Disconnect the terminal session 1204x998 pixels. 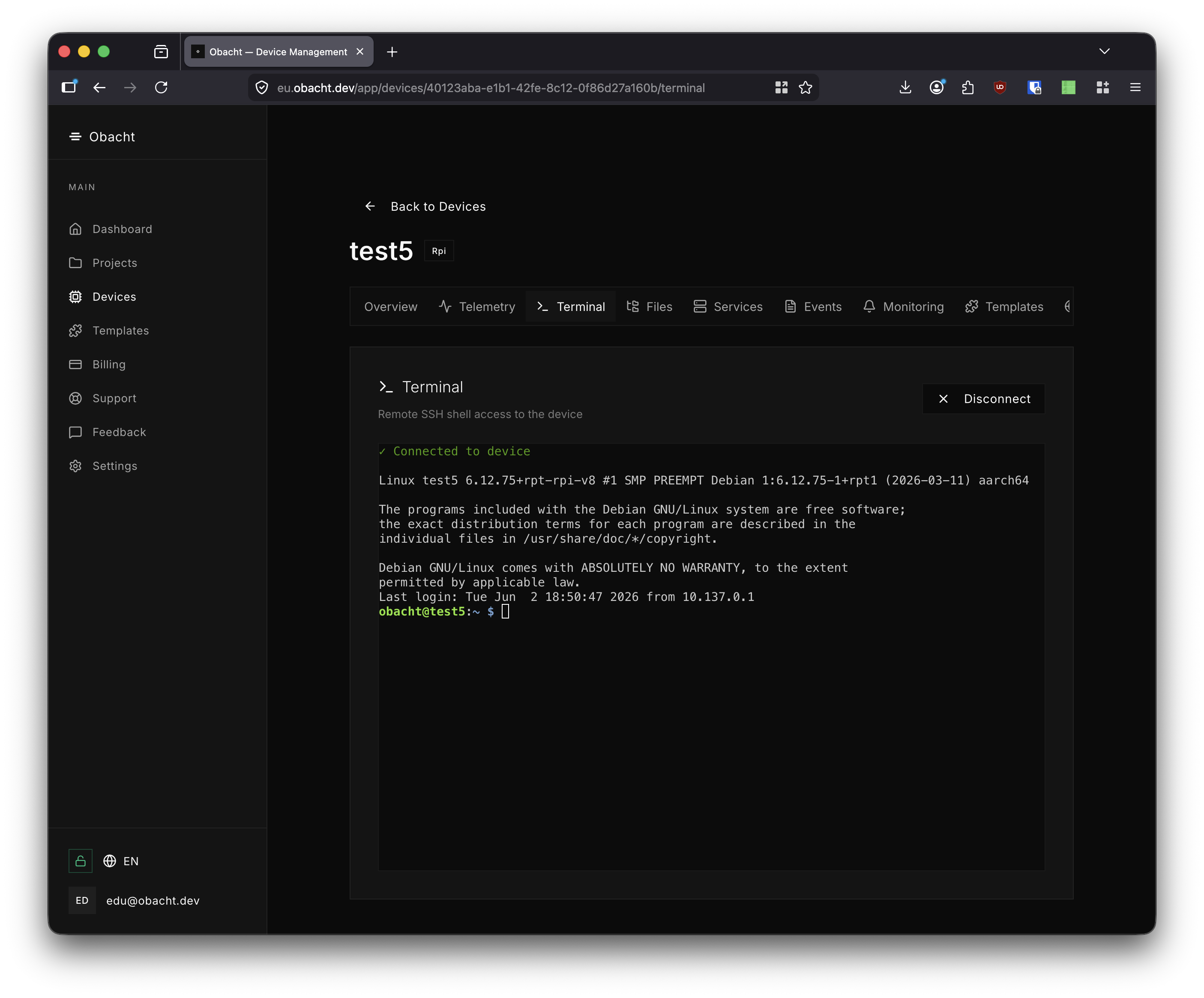pos(983,398)
